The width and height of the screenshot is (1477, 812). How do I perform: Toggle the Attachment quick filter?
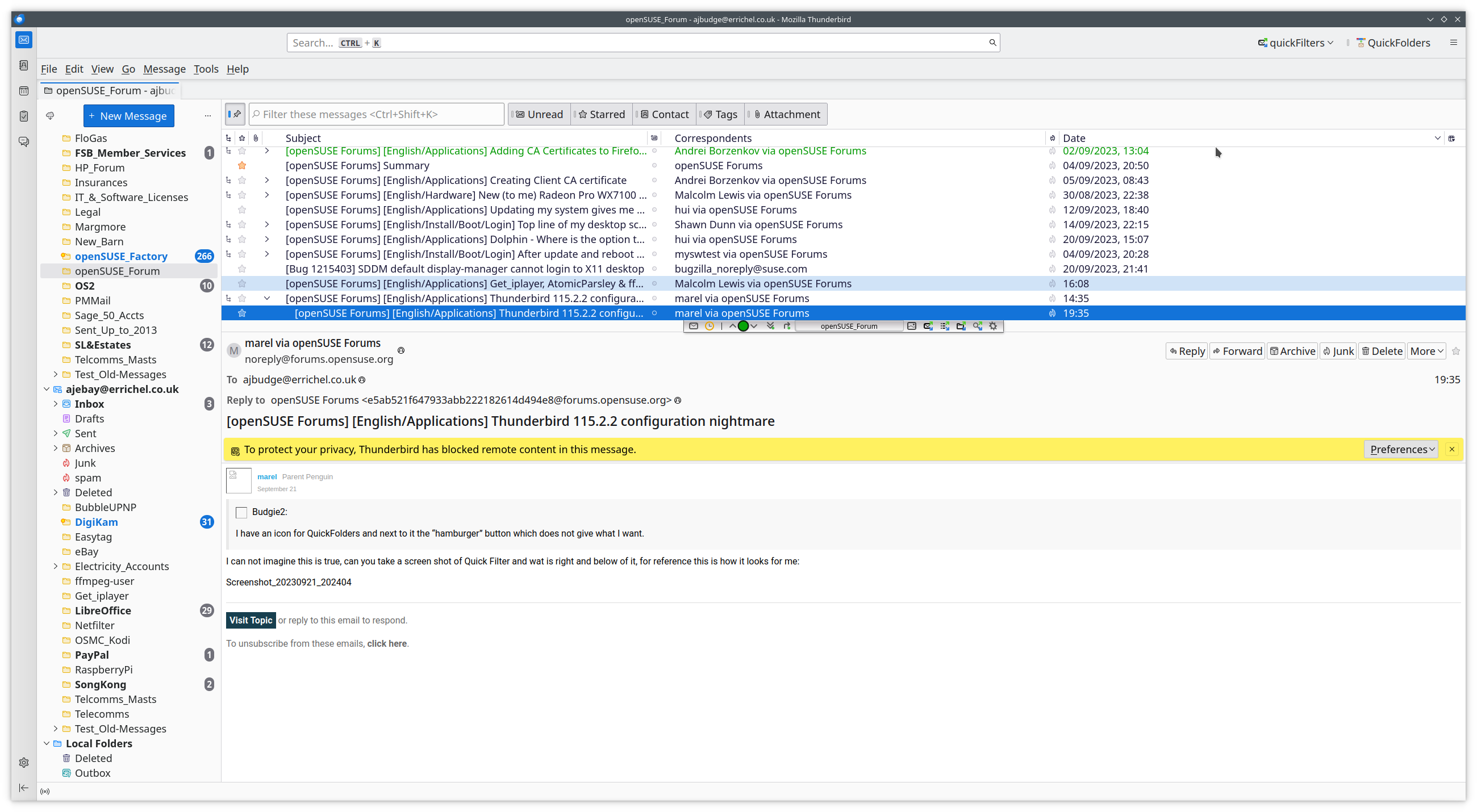(787, 114)
